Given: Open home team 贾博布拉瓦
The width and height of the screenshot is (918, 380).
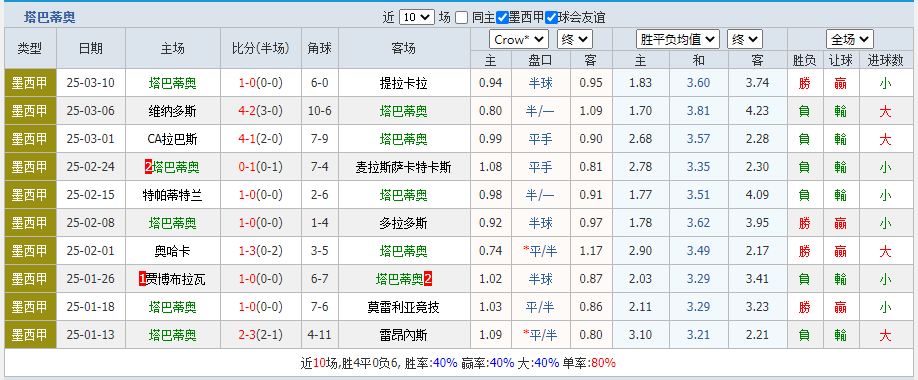Looking at the screenshot, I should pos(176,279).
